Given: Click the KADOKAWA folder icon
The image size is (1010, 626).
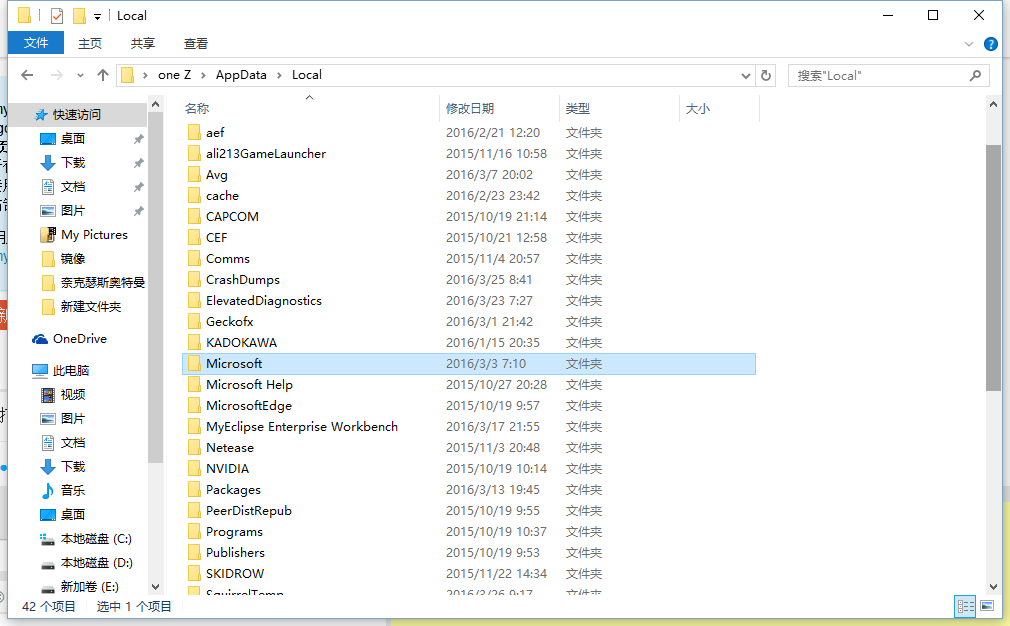Looking at the screenshot, I should [x=194, y=343].
